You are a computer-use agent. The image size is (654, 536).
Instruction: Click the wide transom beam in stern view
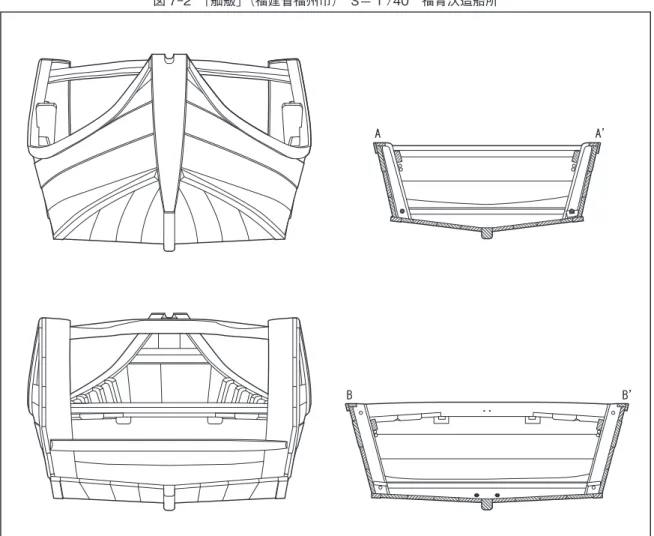click(169, 445)
